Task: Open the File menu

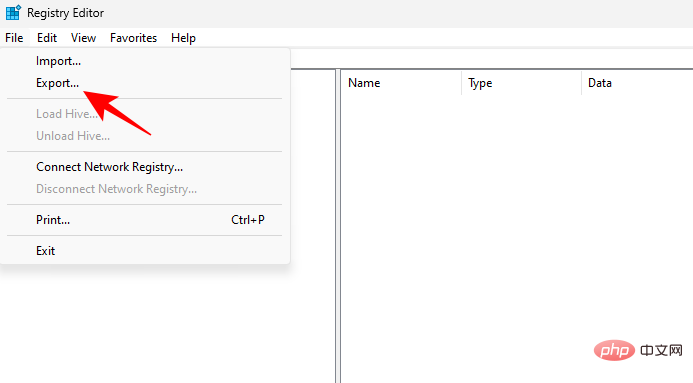Action: [x=14, y=38]
